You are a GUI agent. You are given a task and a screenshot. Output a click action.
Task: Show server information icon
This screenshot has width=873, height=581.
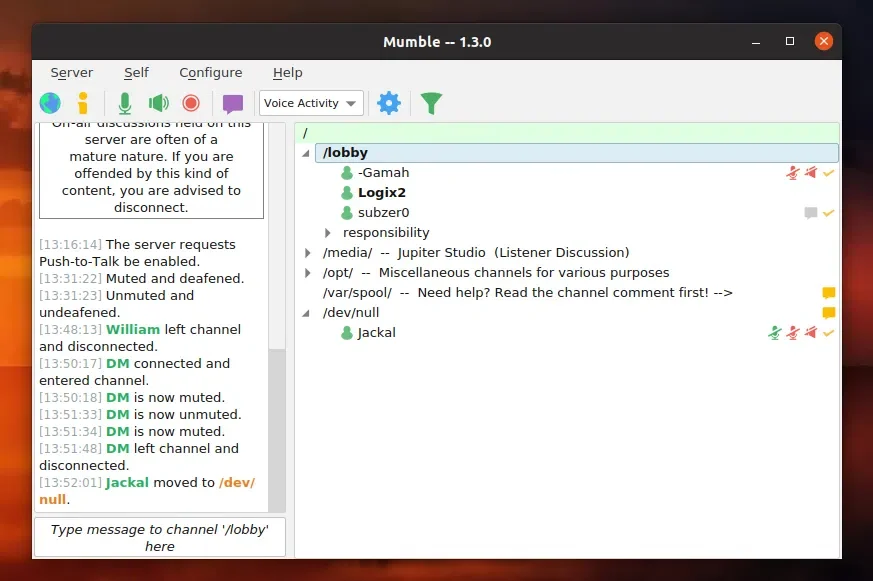pyautogui.click(x=83, y=103)
